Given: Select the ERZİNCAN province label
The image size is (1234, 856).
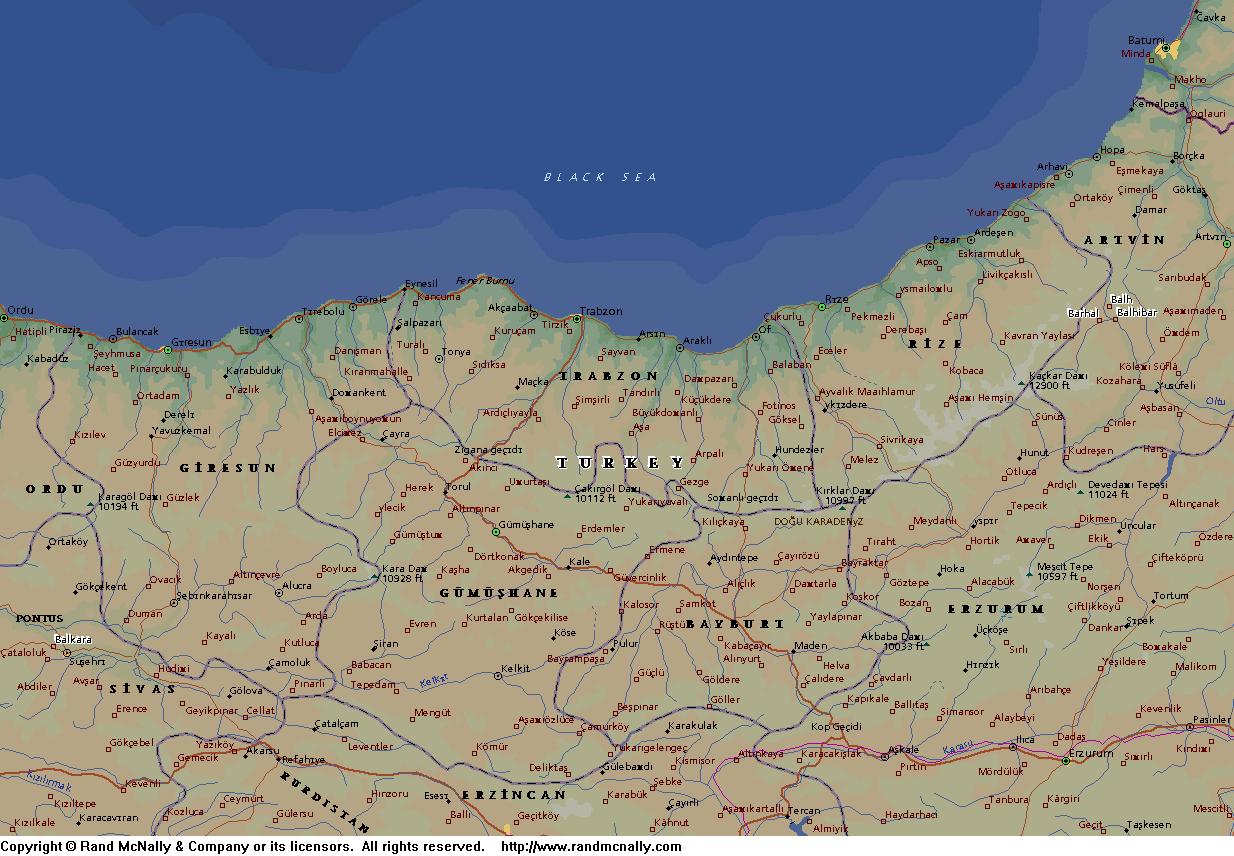Looking at the screenshot, I should (513, 795).
